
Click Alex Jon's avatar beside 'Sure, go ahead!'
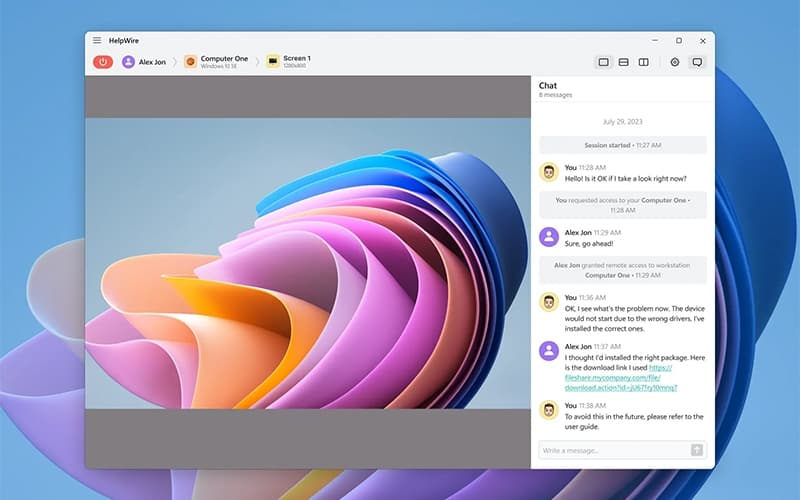click(x=549, y=237)
